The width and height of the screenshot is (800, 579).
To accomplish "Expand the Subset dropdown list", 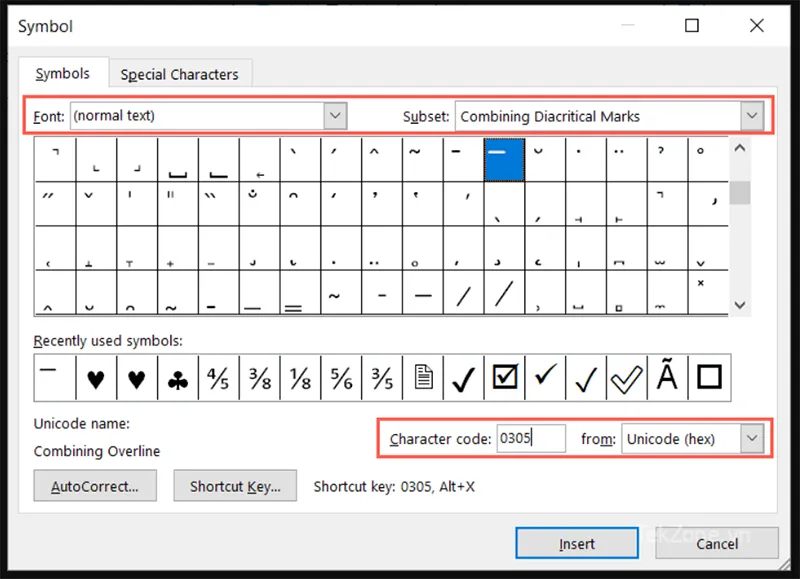I will click(x=752, y=116).
